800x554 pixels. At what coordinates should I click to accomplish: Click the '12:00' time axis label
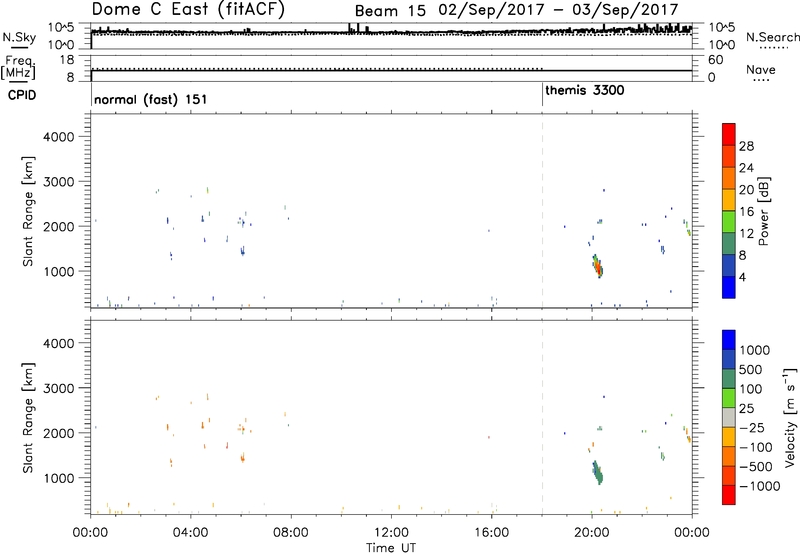tap(391, 533)
